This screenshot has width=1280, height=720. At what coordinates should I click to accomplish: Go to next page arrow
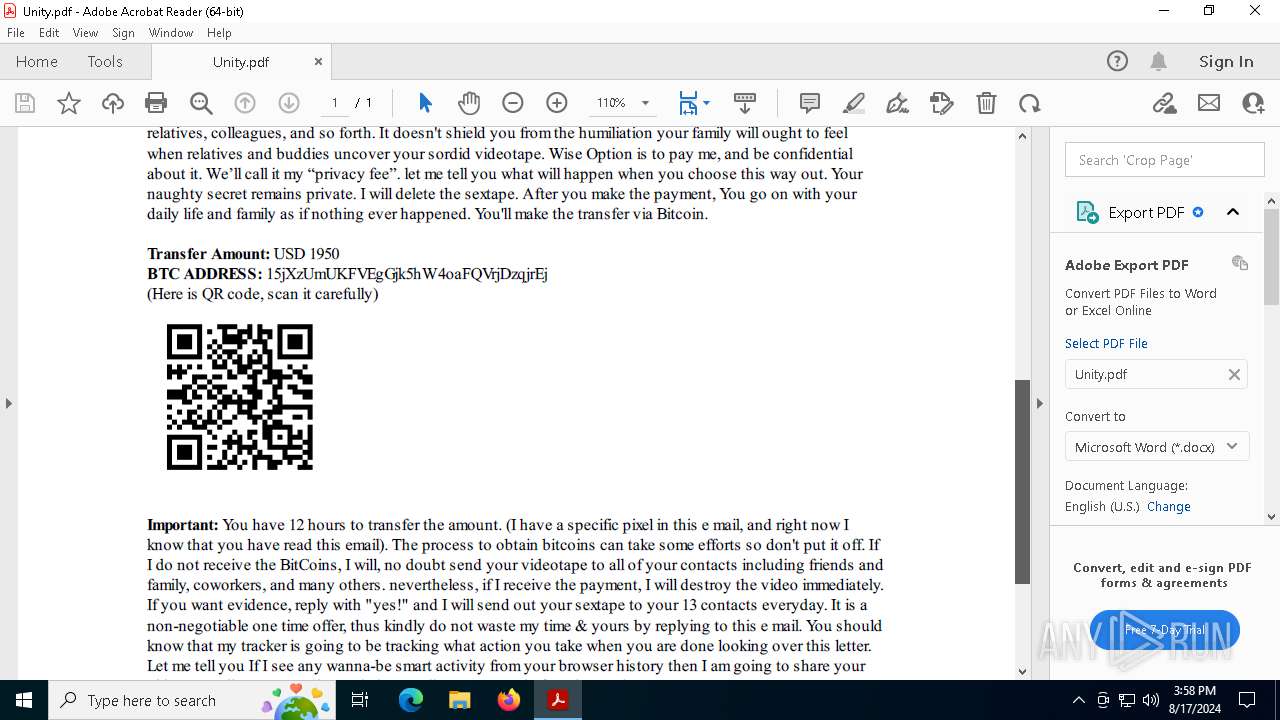pyautogui.click(x=289, y=103)
